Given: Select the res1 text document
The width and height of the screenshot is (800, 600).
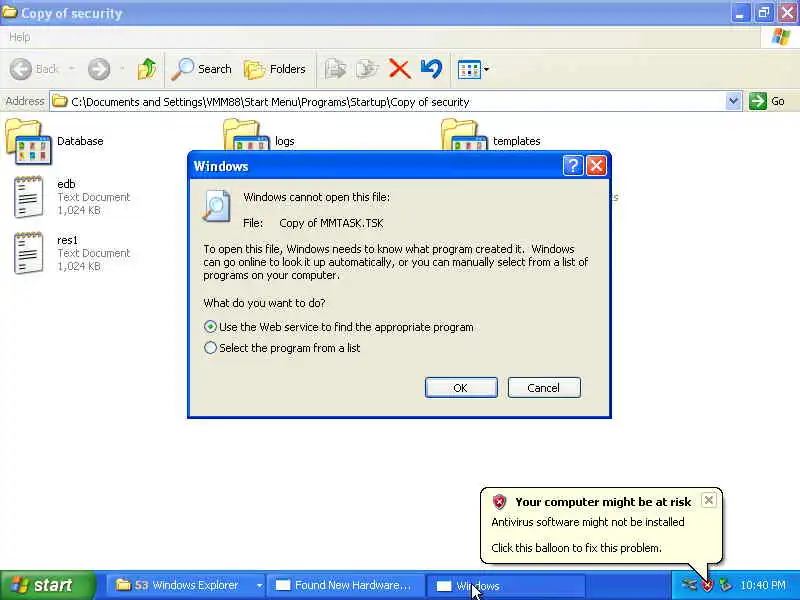Looking at the screenshot, I should click(x=72, y=253).
